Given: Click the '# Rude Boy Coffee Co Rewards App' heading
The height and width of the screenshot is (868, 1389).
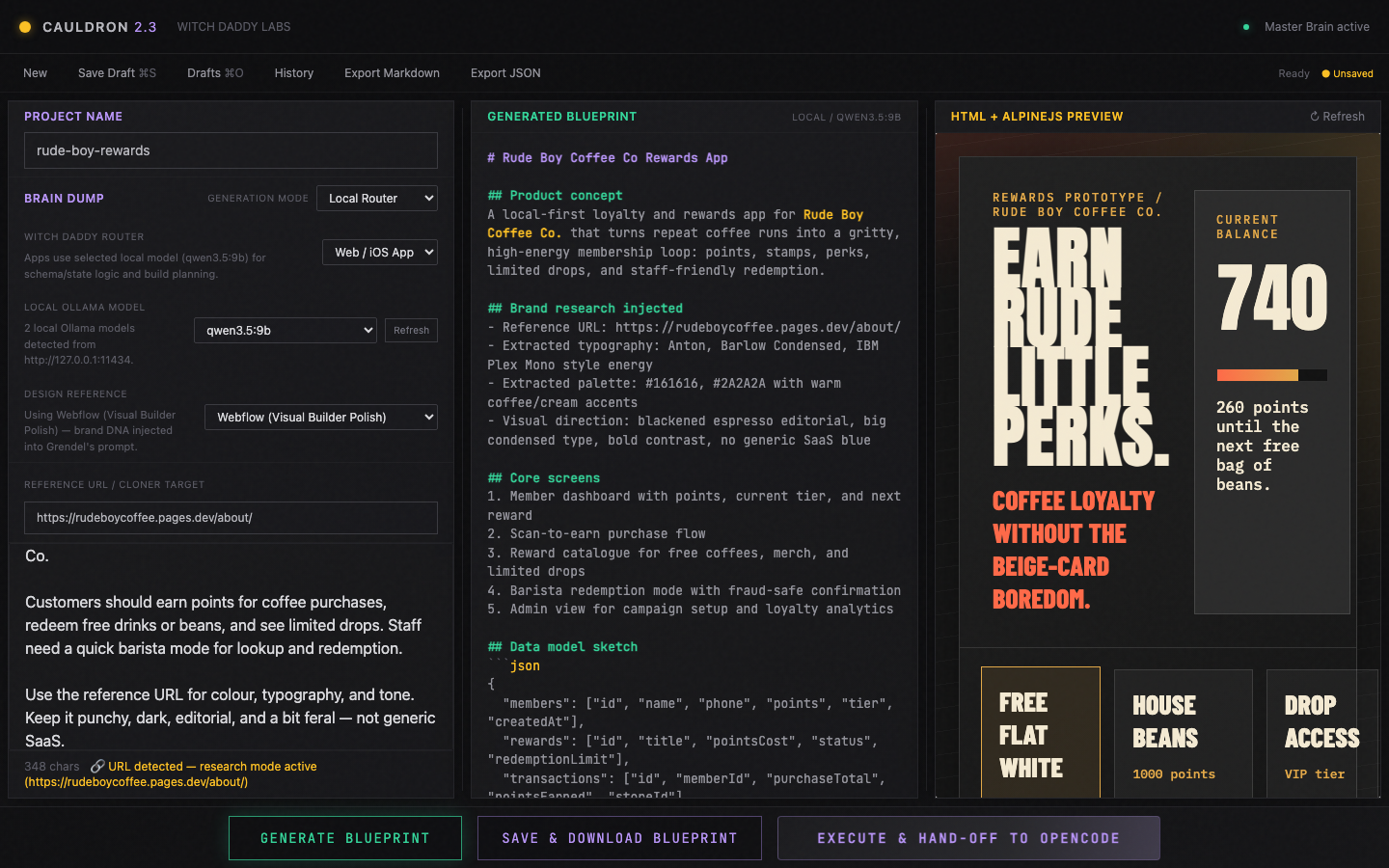Looking at the screenshot, I should 608,158.
